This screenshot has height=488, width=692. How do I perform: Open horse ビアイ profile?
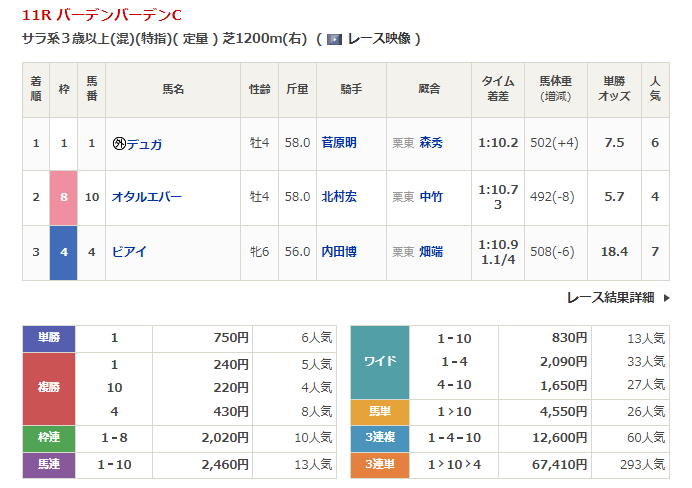(x=131, y=251)
